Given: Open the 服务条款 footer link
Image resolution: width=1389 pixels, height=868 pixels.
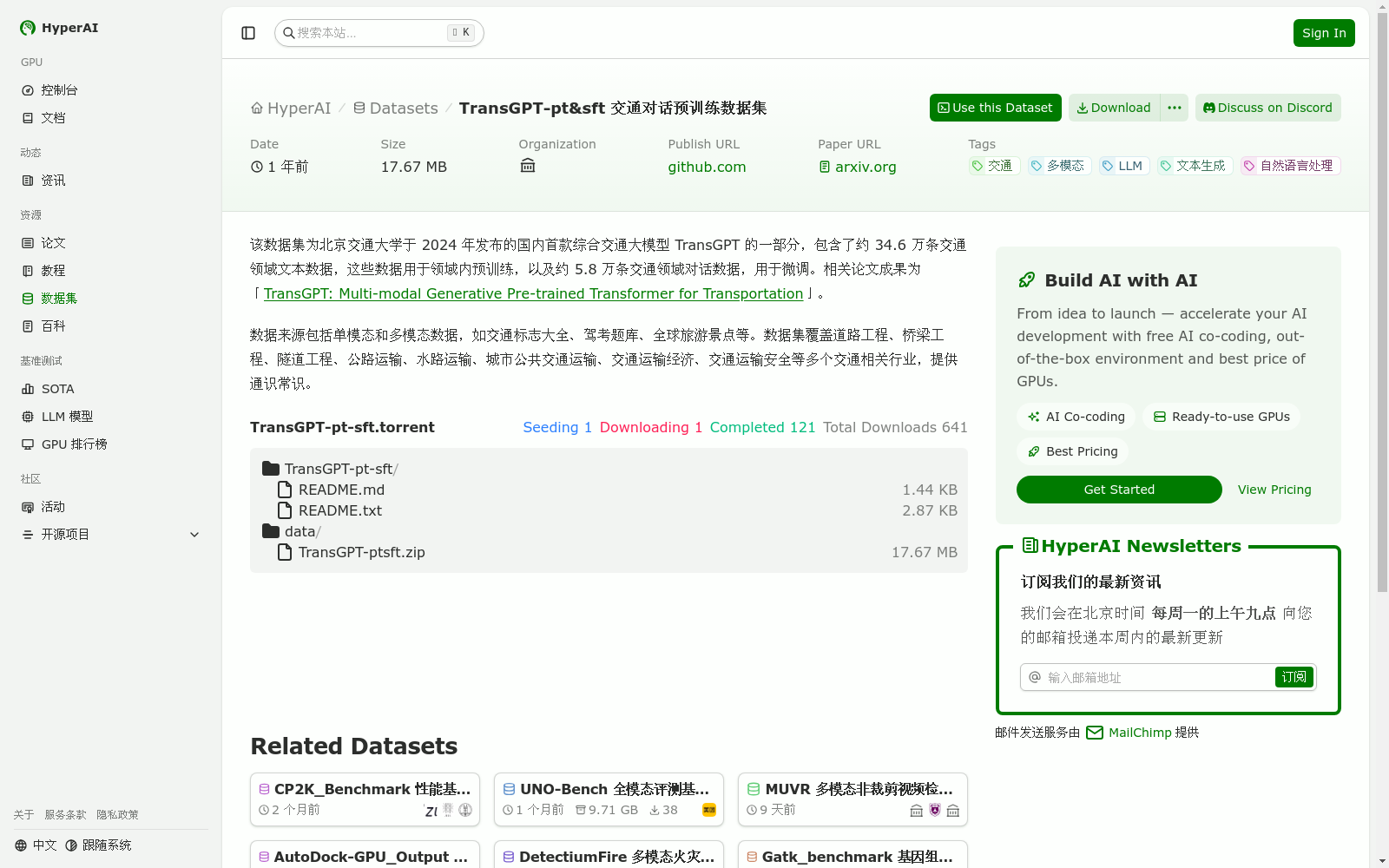Looking at the screenshot, I should coord(65,815).
